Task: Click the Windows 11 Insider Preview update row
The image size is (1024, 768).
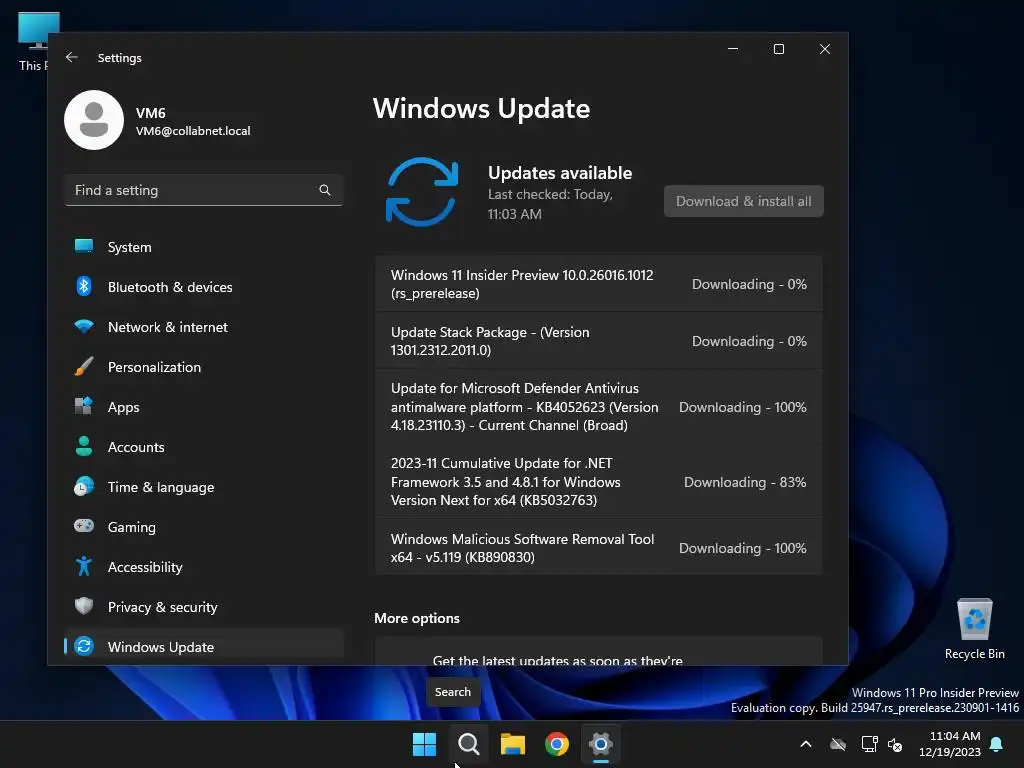Action: coord(599,284)
